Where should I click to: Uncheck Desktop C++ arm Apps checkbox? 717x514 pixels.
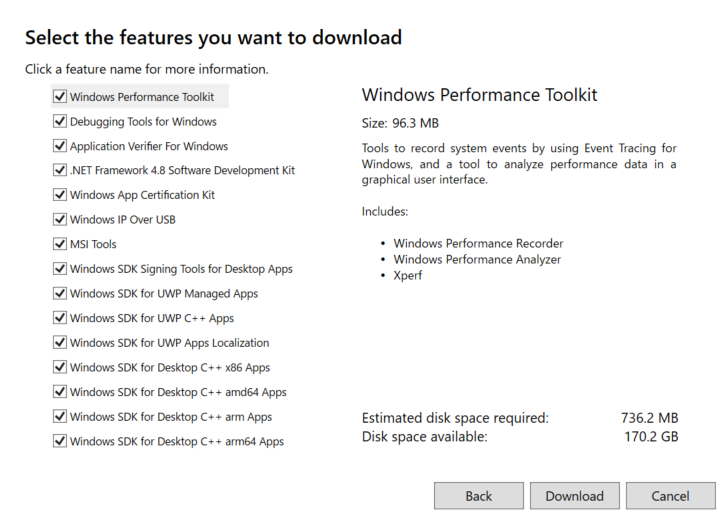(x=60, y=417)
